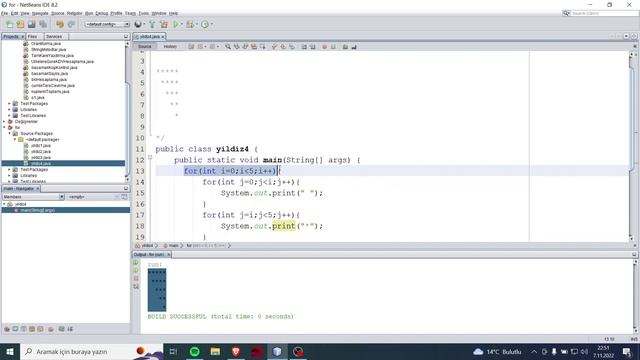The width and height of the screenshot is (640, 360).
Task: Toggle Rectangular Selection icon in editor toolbar
Action: (262, 47)
